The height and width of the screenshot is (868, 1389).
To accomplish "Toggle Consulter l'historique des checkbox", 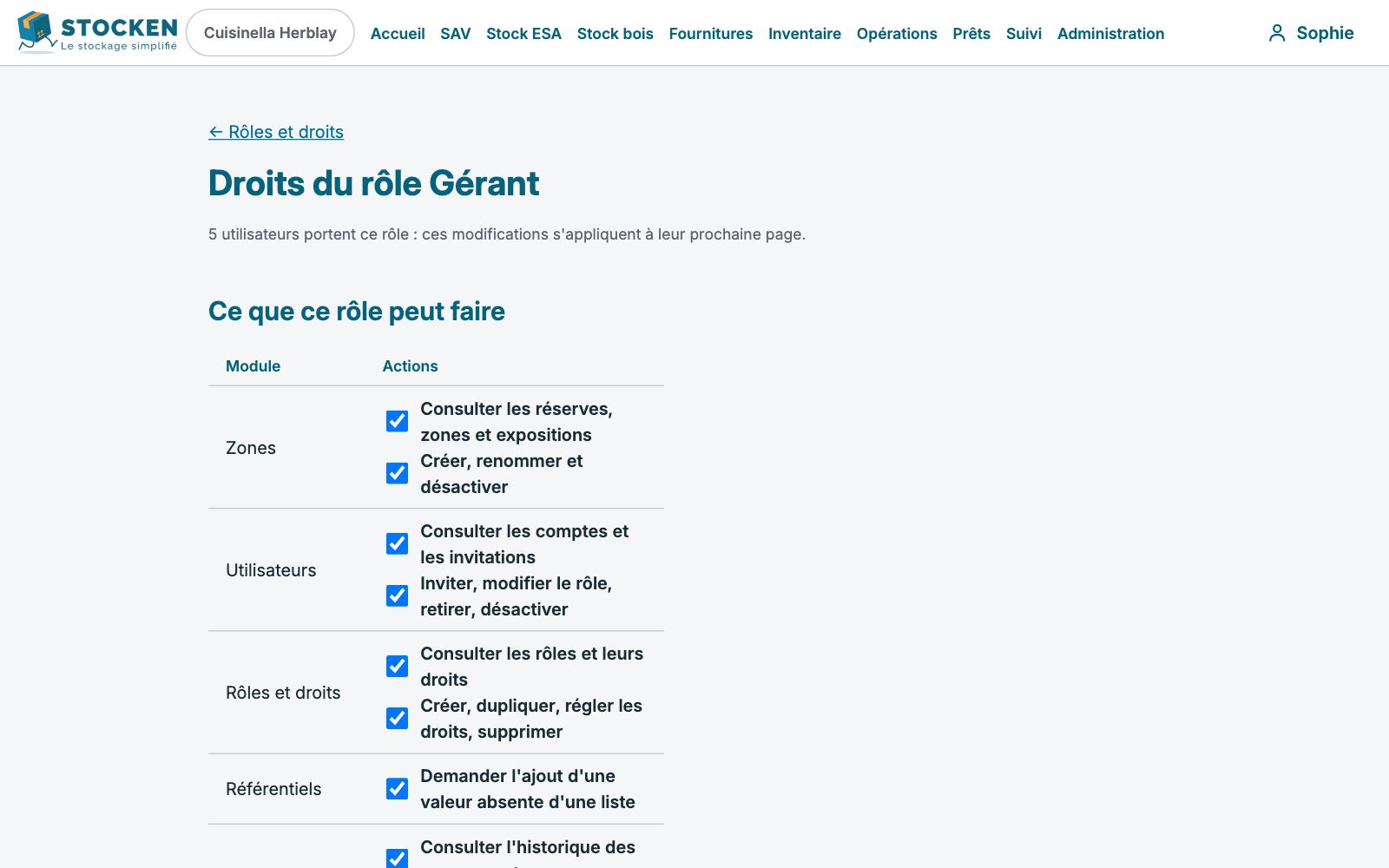I will coord(397,858).
